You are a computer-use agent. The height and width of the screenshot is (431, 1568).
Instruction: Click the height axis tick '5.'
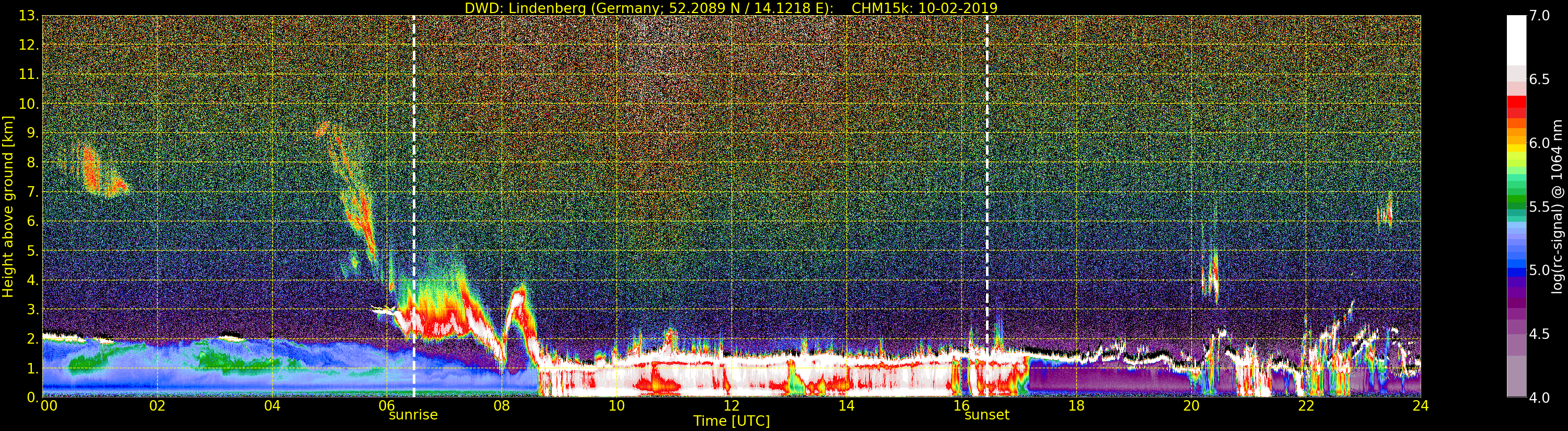32,251
